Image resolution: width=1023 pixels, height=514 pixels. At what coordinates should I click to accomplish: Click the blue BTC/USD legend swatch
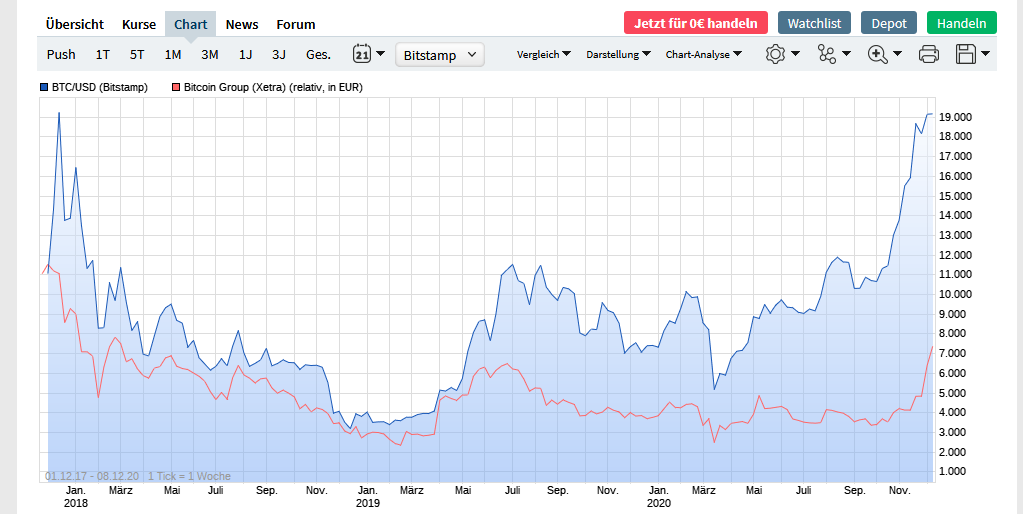pos(44,88)
